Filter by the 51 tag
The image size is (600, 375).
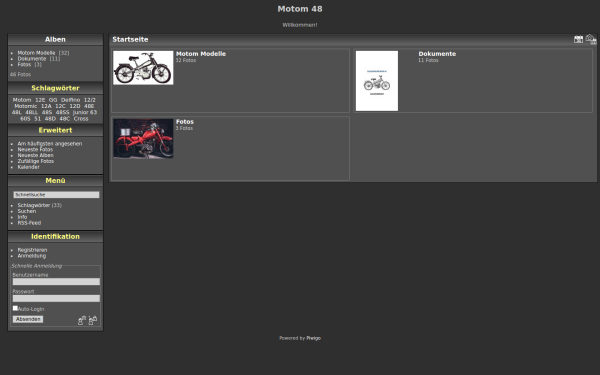click(38, 119)
